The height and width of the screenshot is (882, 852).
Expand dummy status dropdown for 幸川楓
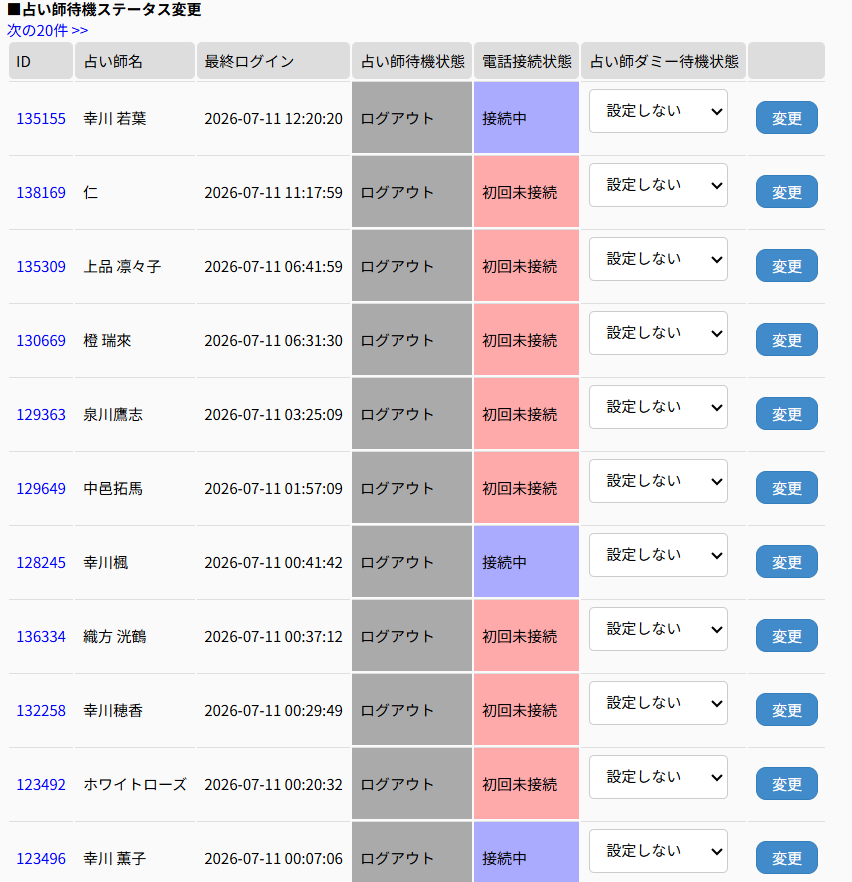(658, 555)
